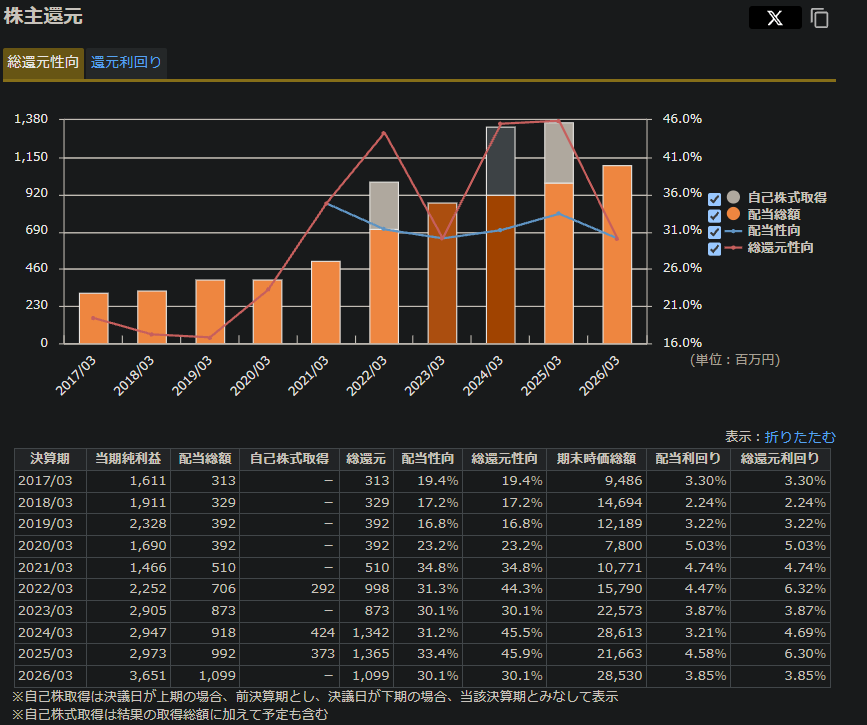Viewport: 867px width, 725px height.
Task: Click the 決算期 column header
Action: [x=50, y=459]
